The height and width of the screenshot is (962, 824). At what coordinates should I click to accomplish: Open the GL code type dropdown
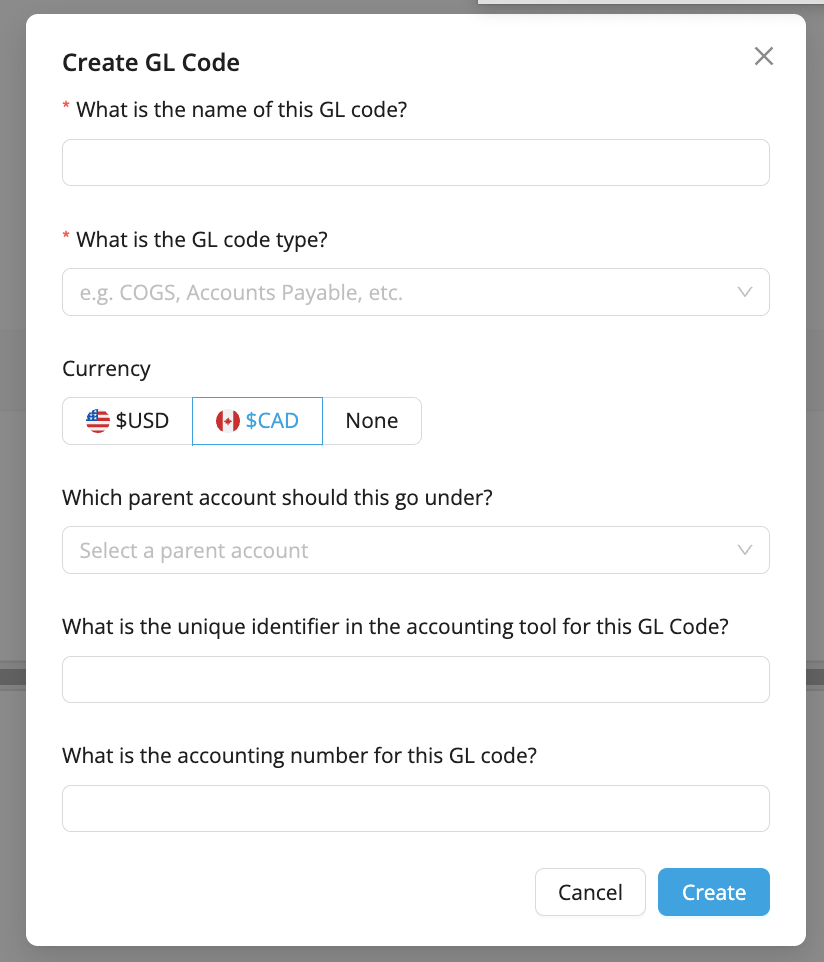[x=415, y=292]
